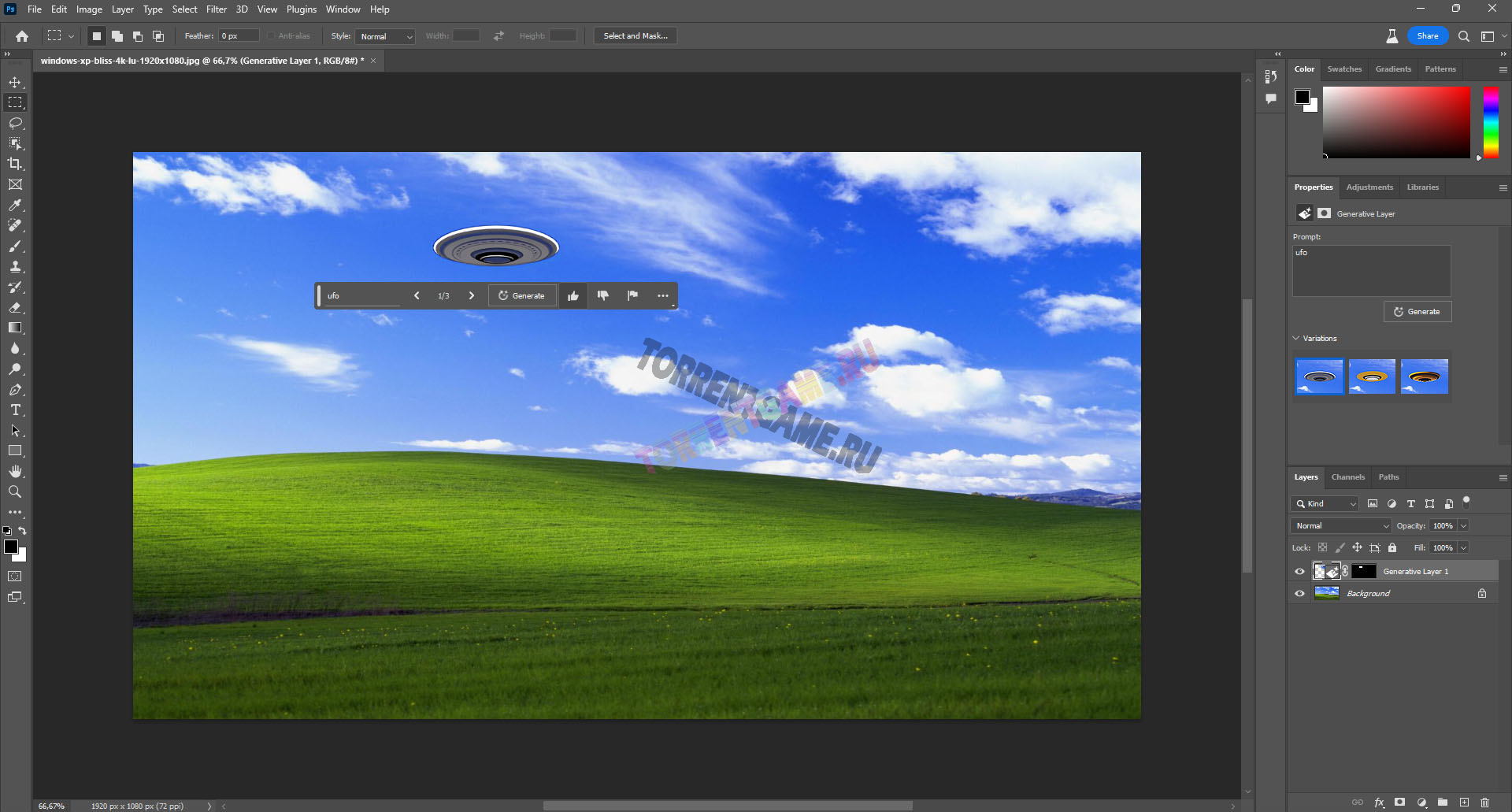Pick the Eyedropper tool
The image size is (1512, 812).
15,205
